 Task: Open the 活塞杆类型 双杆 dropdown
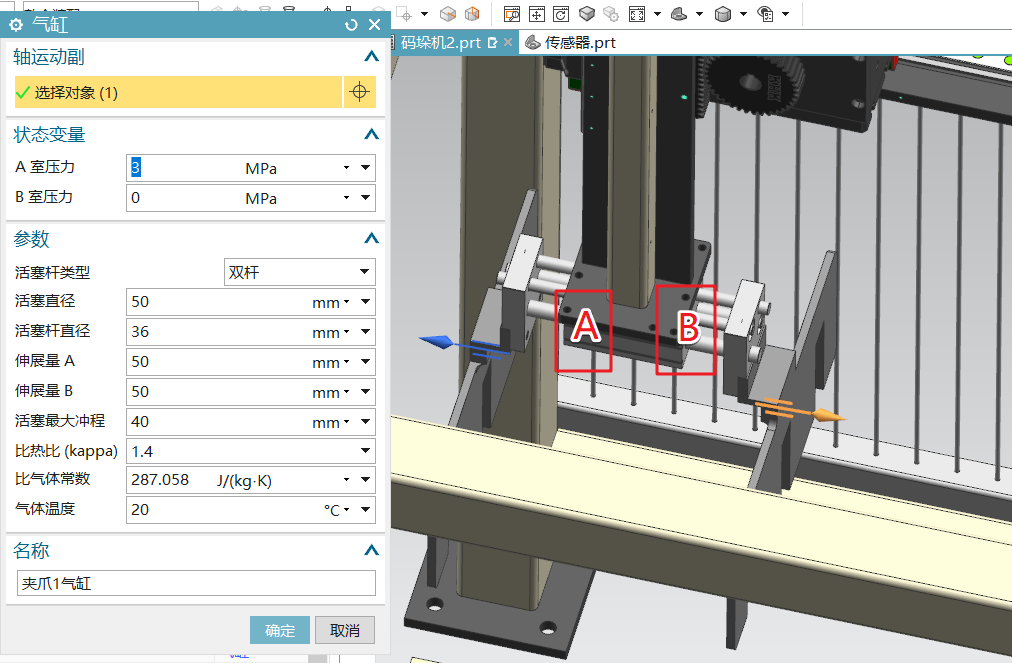[299, 272]
